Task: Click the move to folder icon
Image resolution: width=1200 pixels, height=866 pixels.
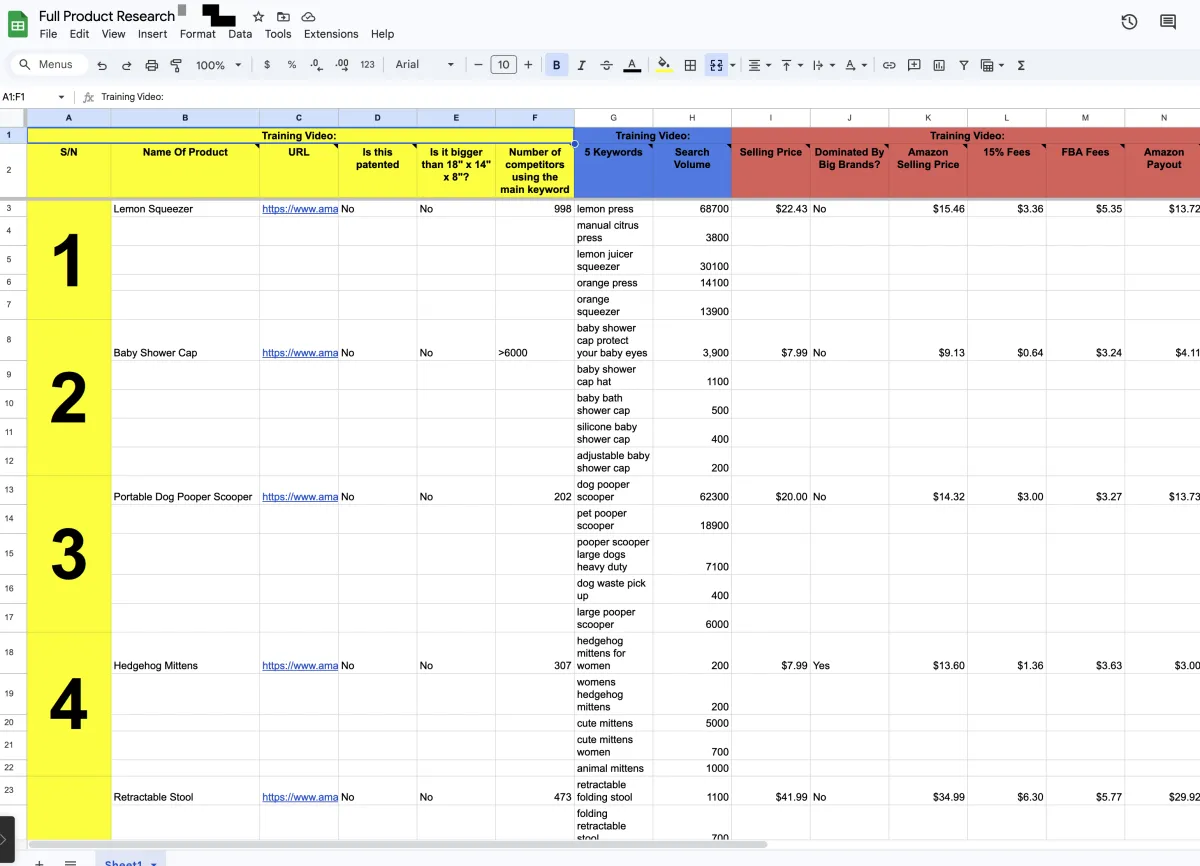Action: pos(284,17)
